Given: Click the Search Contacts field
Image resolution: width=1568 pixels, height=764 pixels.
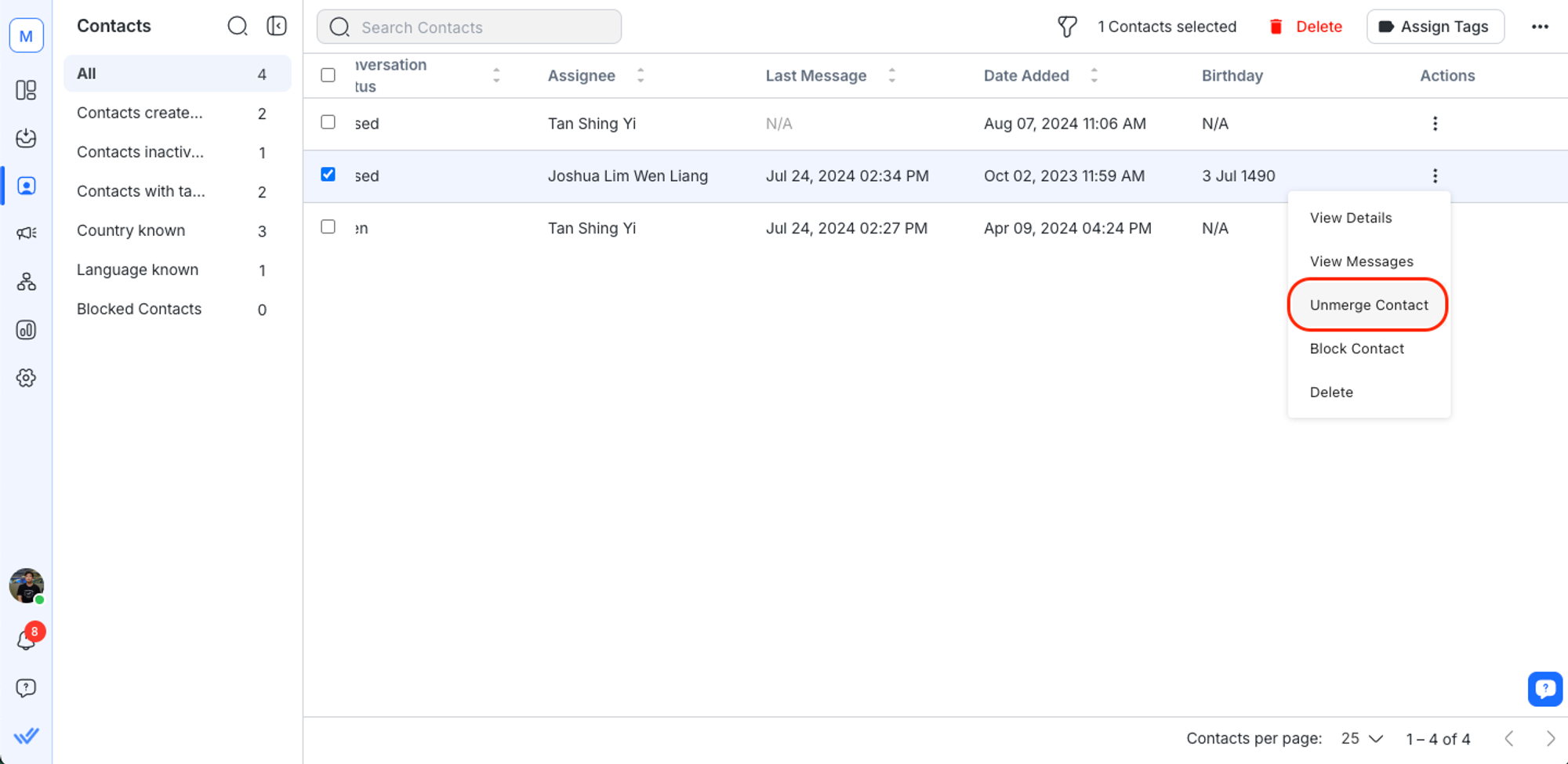Looking at the screenshot, I should 469,27.
